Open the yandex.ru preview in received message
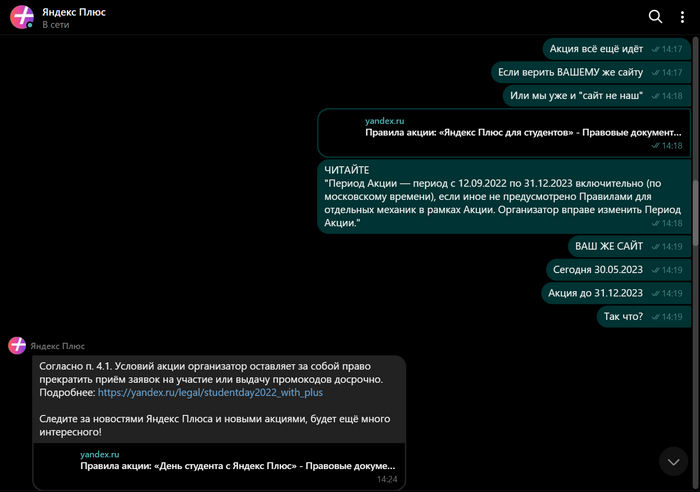This screenshot has width=700, height=492. [100, 454]
